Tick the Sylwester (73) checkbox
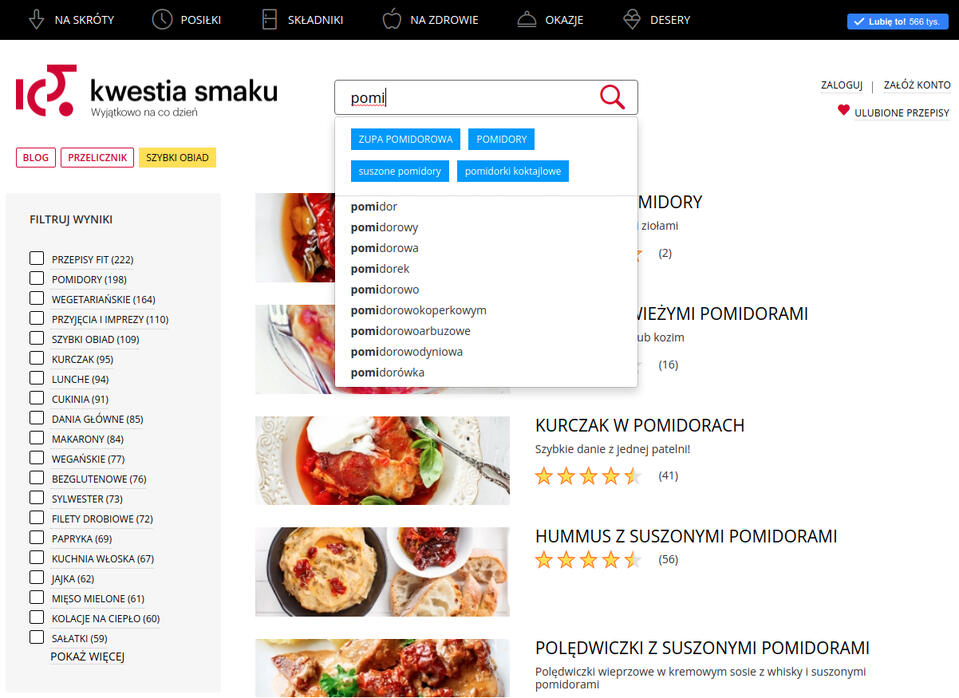The height and width of the screenshot is (698, 959). point(37,497)
